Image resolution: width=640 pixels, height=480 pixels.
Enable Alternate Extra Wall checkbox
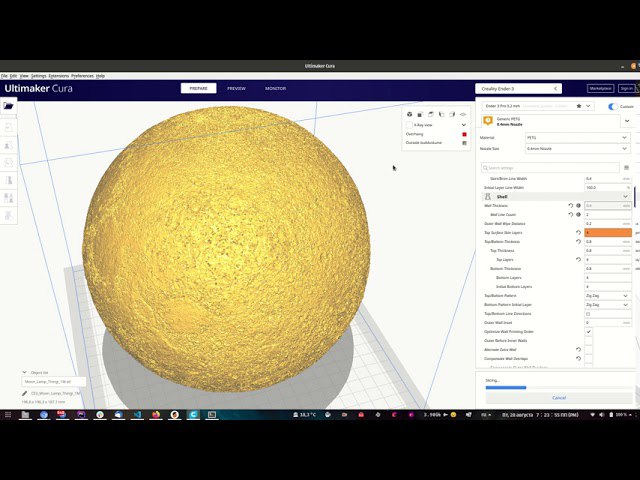coord(588,350)
